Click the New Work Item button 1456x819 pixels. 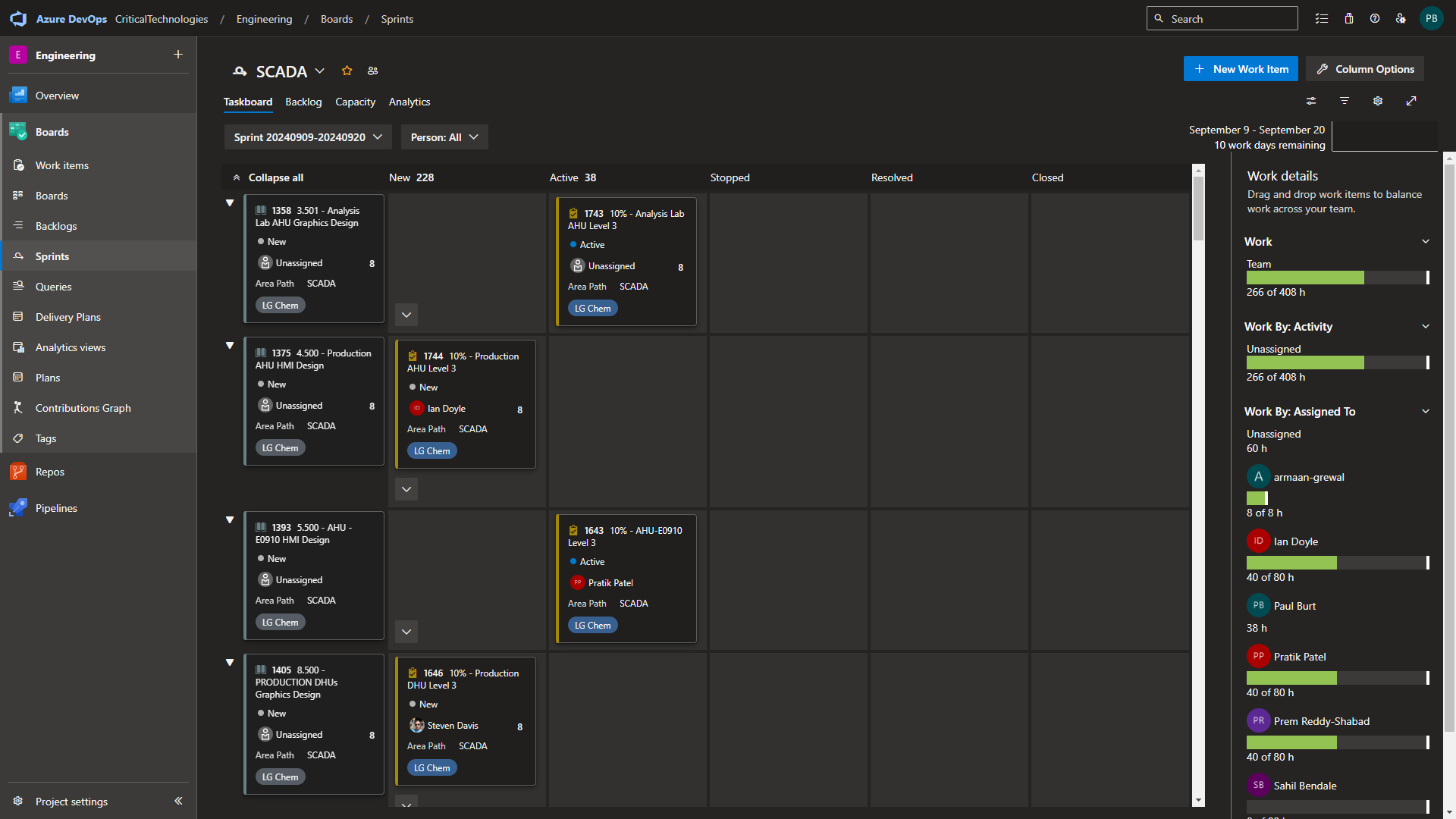(x=1241, y=69)
